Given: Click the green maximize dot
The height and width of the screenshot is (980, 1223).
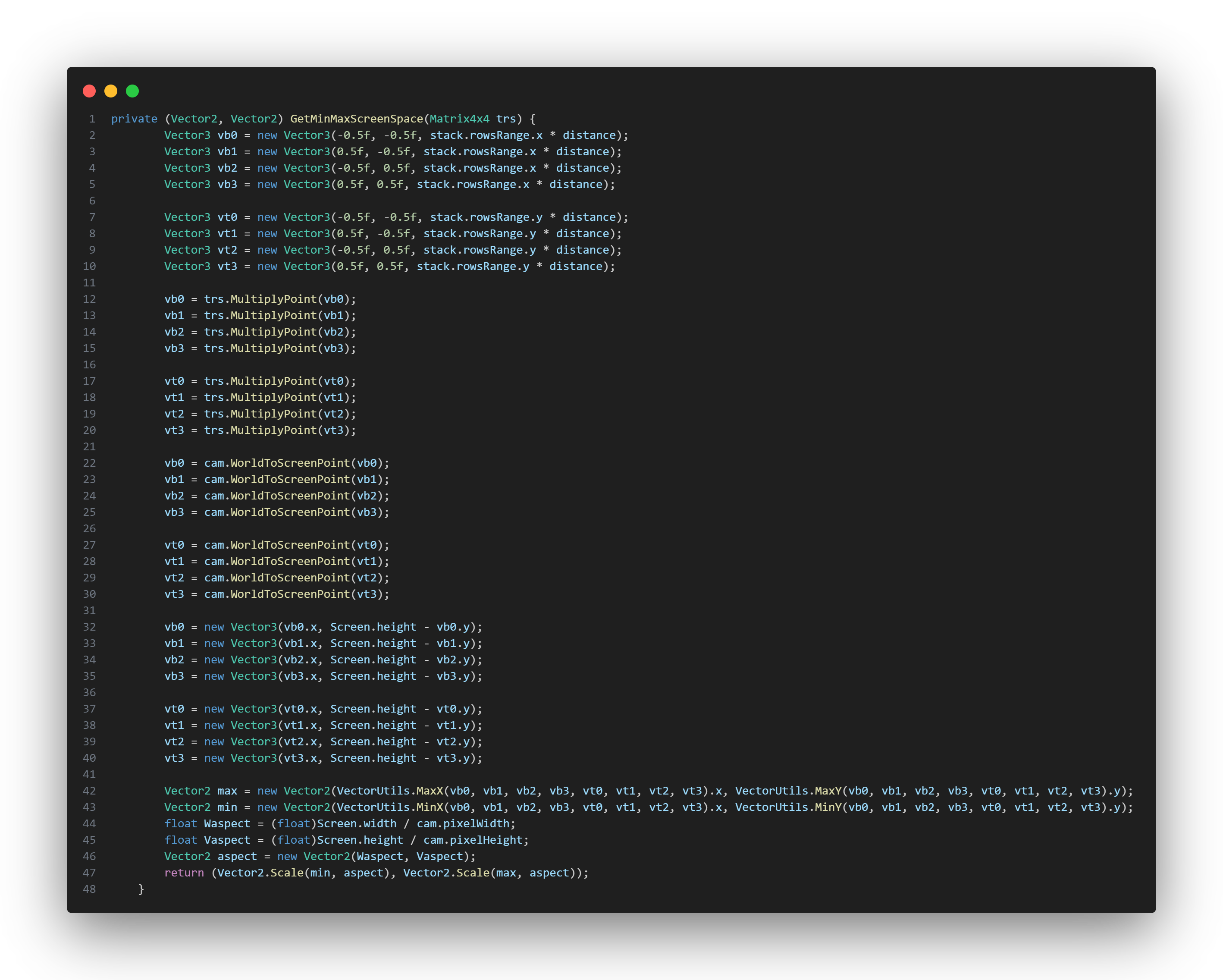Looking at the screenshot, I should coord(132,91).
